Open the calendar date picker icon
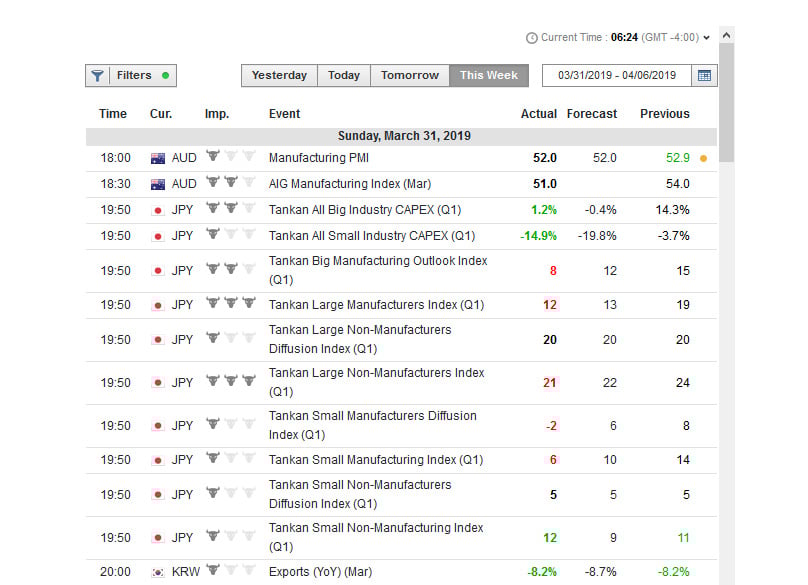Viewport: 808px width, 585px height. [x=704, y=76]
